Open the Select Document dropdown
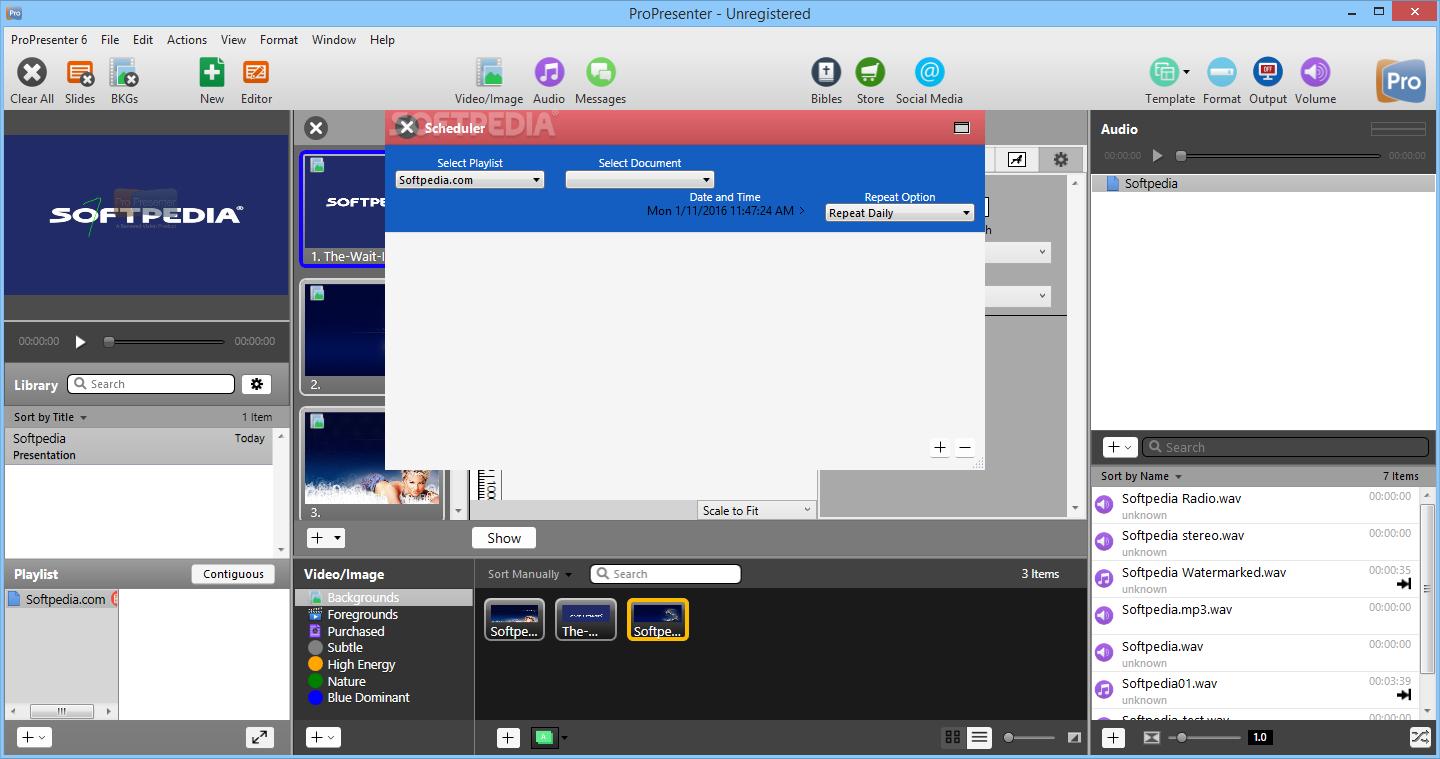 (640, 180)
